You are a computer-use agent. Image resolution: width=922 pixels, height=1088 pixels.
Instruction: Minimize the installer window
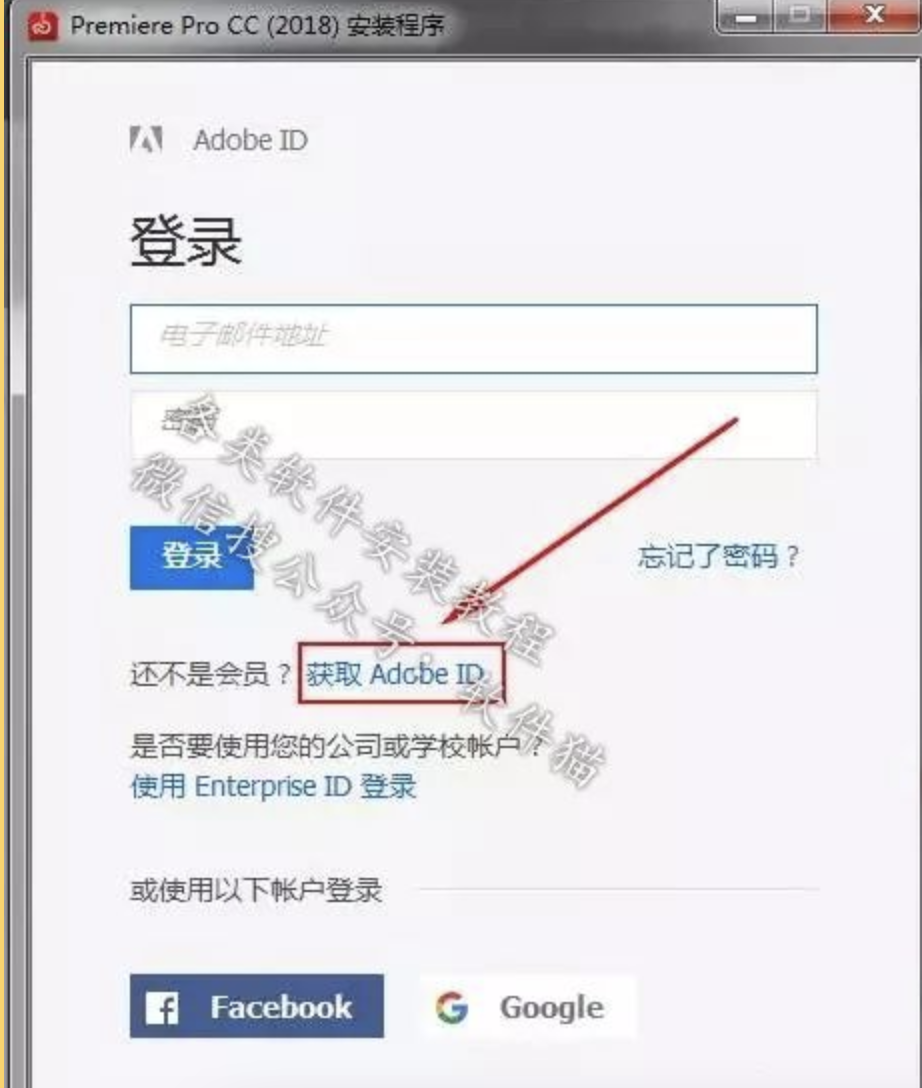click(x=746, y=16)
